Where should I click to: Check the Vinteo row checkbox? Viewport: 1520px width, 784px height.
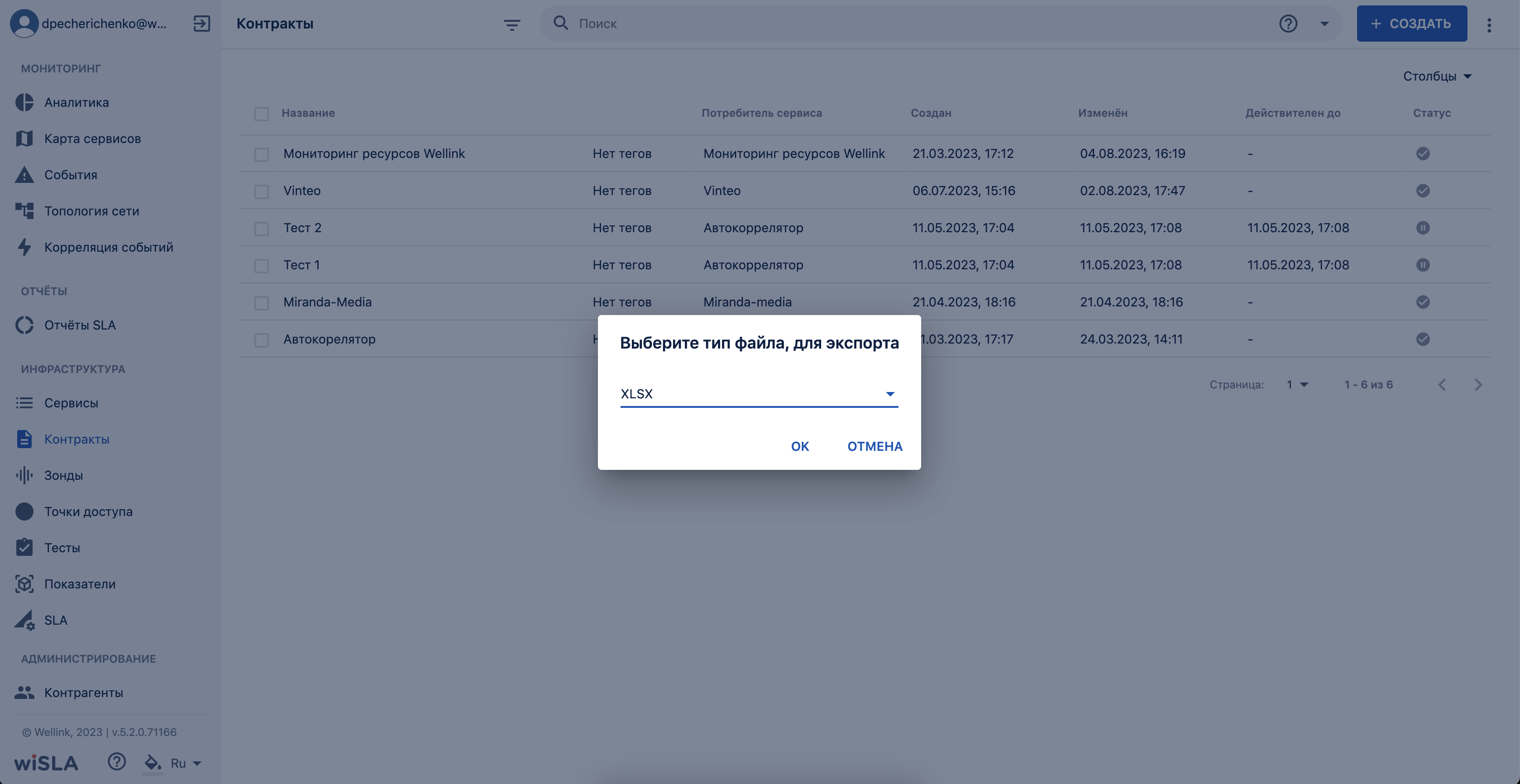(261, 192)
